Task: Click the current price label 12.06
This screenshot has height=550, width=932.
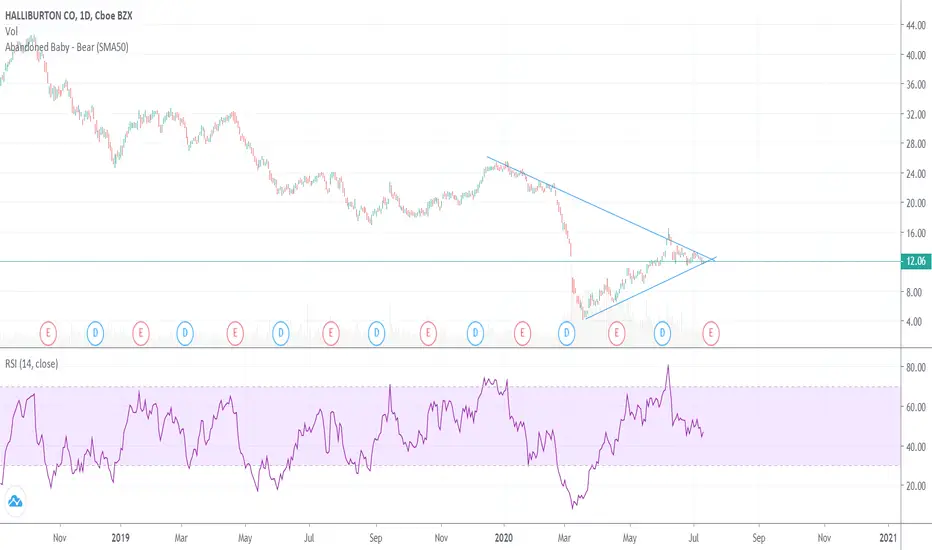Action: pos(915,261)
